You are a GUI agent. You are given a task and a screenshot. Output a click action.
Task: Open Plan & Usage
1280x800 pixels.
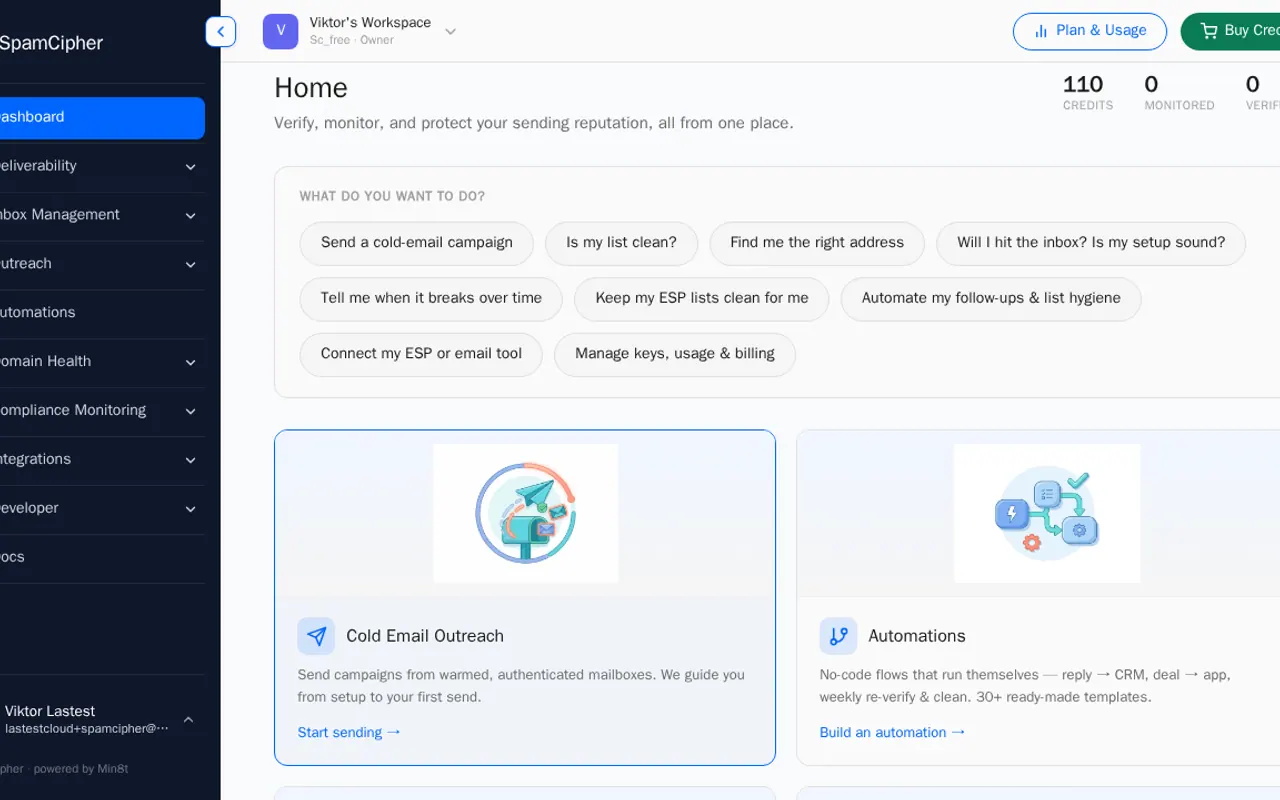[x=1089, y=31]
